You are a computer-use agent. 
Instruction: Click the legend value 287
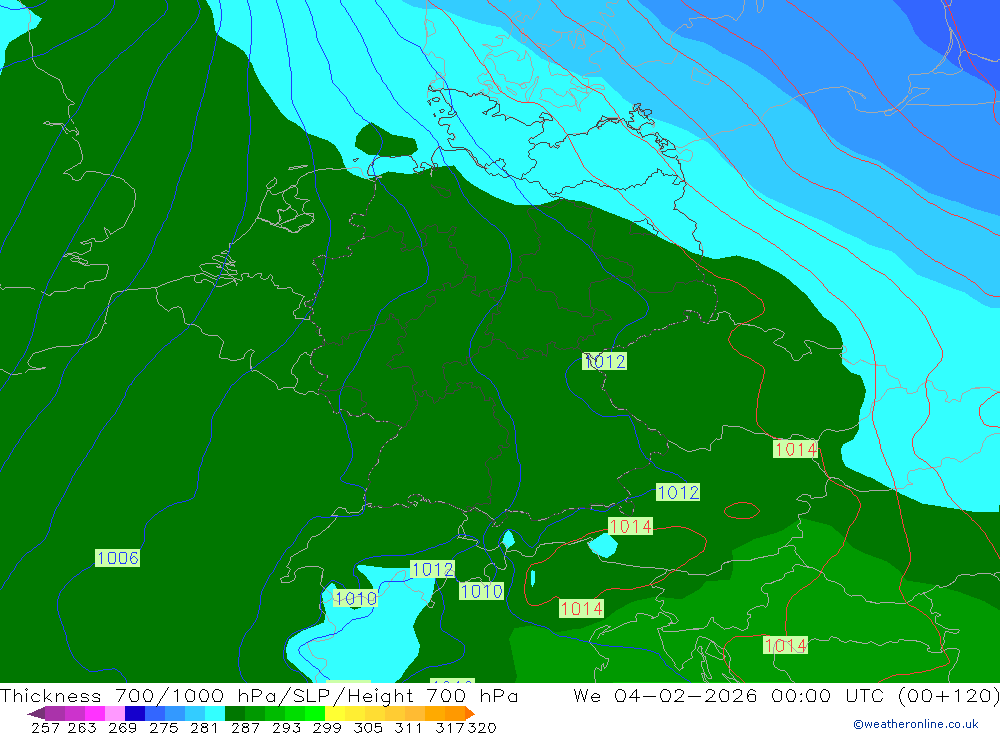[245, 727]
